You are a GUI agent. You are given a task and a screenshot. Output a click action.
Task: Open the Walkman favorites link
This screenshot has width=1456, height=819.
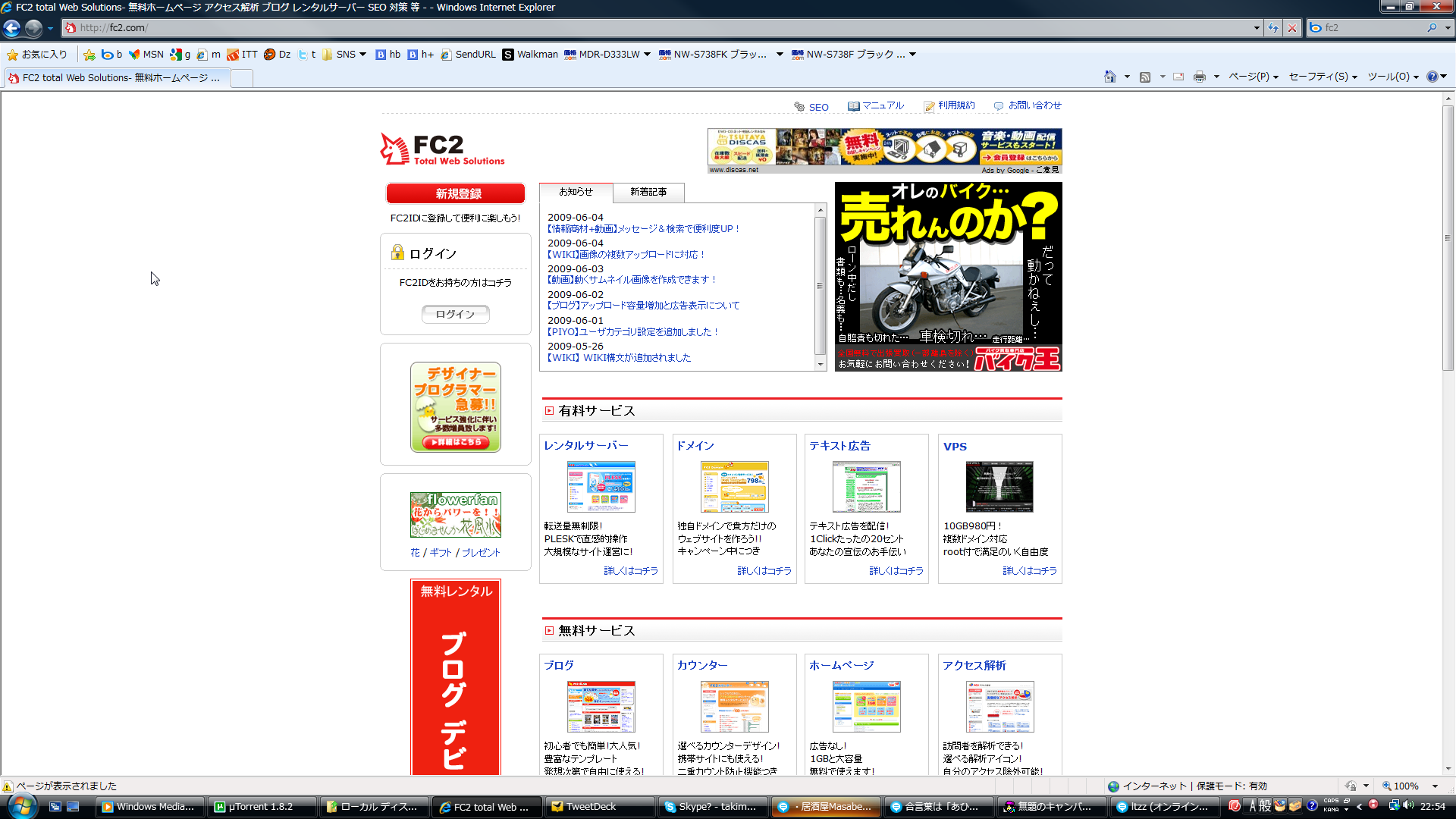[x=530, y=55]
